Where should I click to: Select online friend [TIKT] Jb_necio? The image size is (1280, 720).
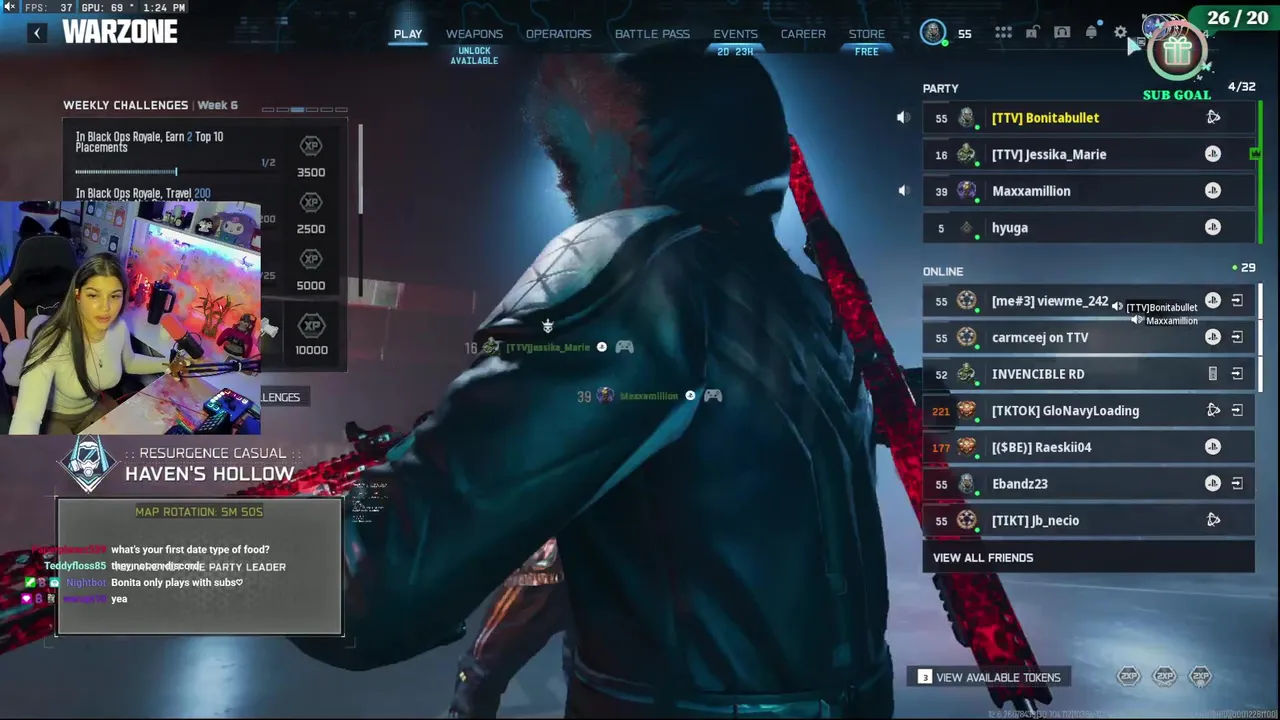point(1088,520)
